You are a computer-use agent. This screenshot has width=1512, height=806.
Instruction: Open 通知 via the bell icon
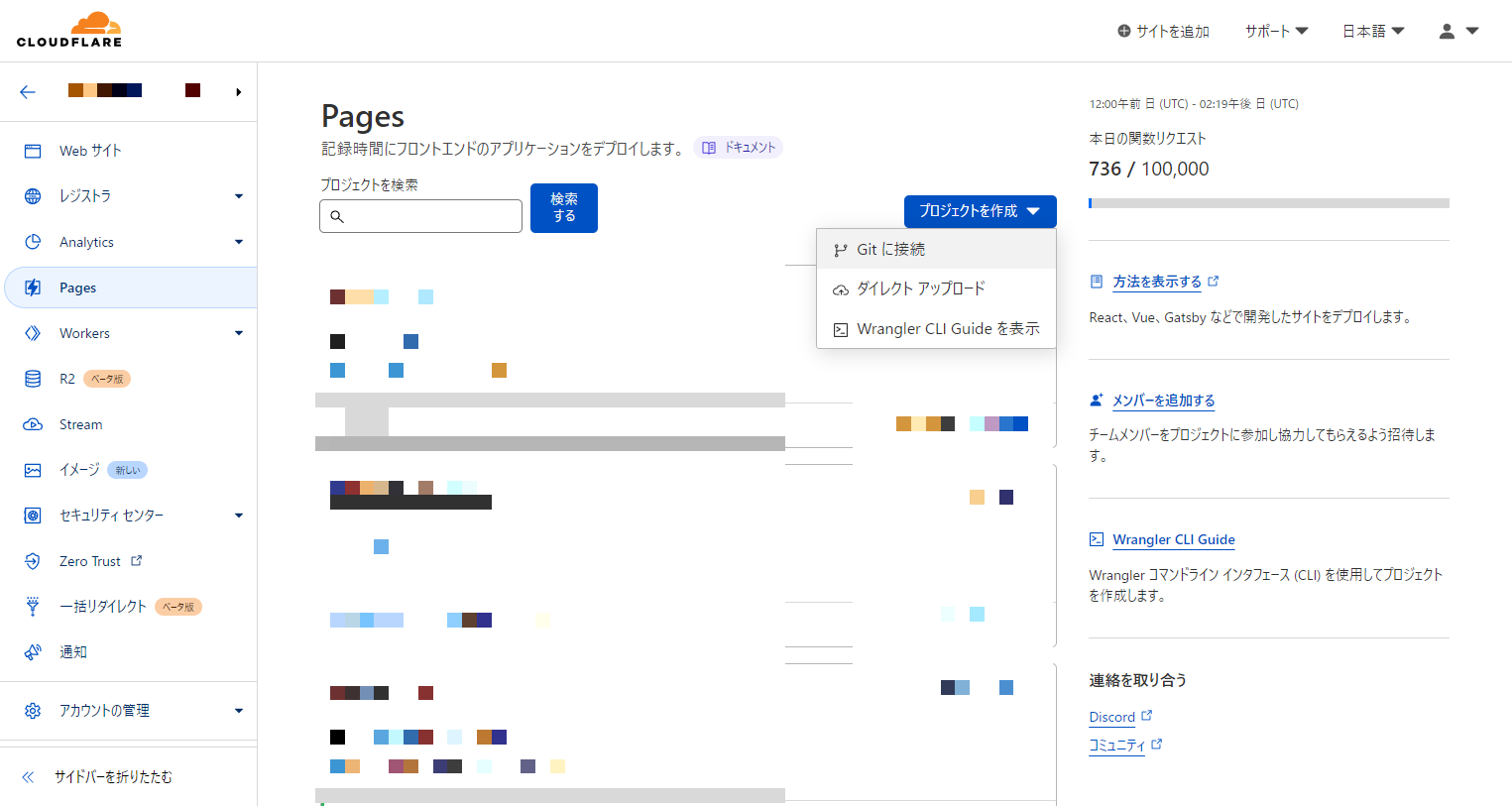pyautogui.click(x=32, y=651)
